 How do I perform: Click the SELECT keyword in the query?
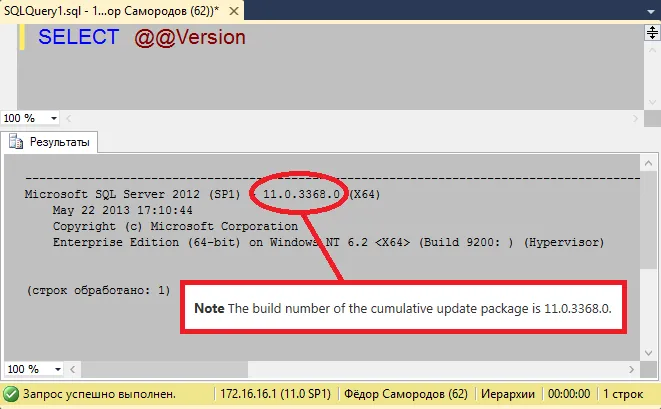[78, 37]
